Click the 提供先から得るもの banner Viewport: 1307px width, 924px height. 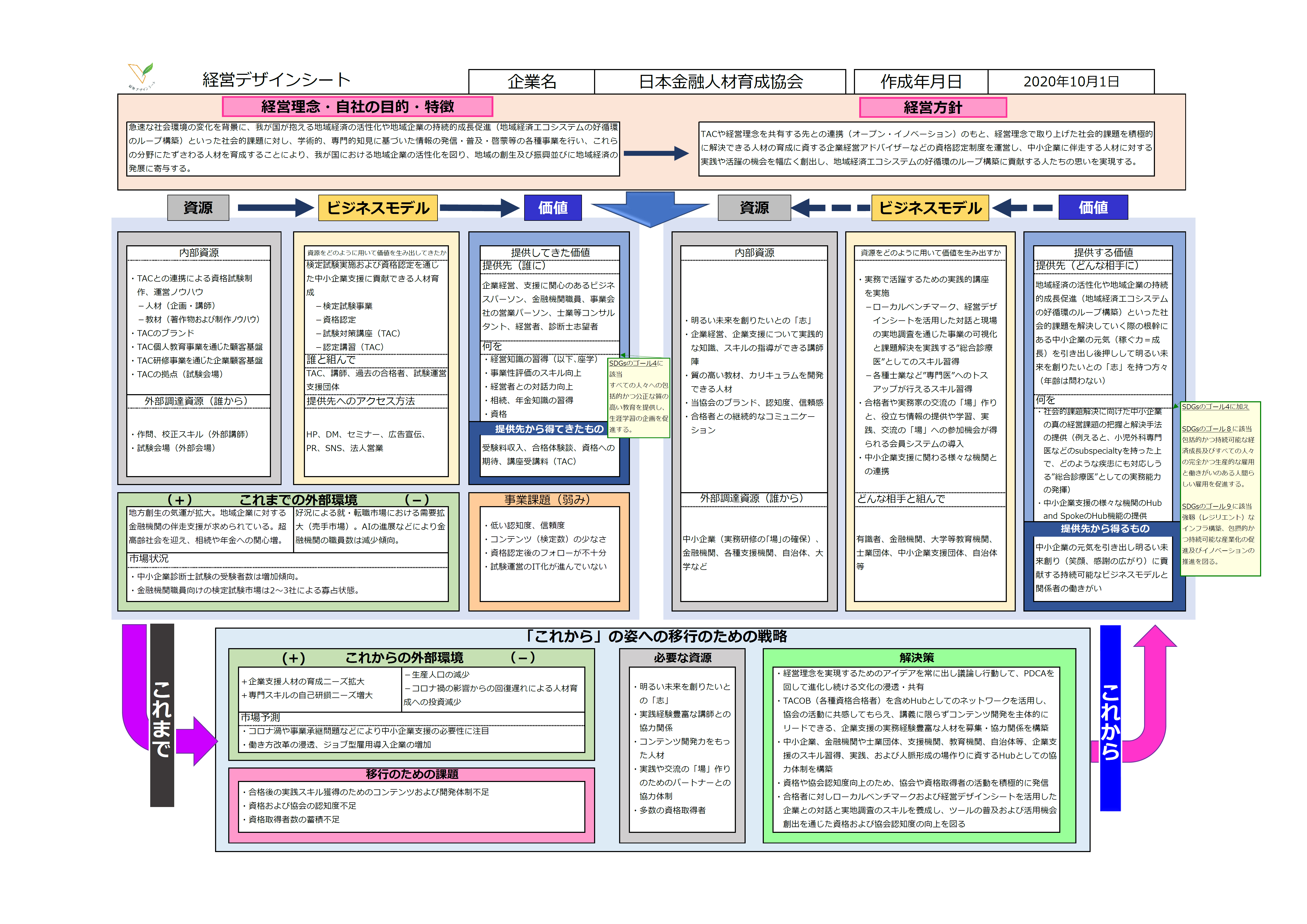1104,529
